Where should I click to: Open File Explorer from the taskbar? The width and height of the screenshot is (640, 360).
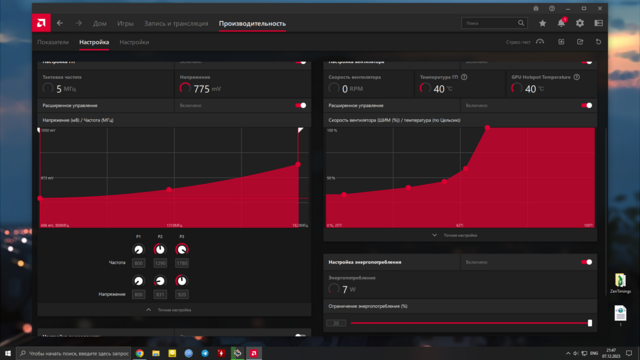click(156, 353)
